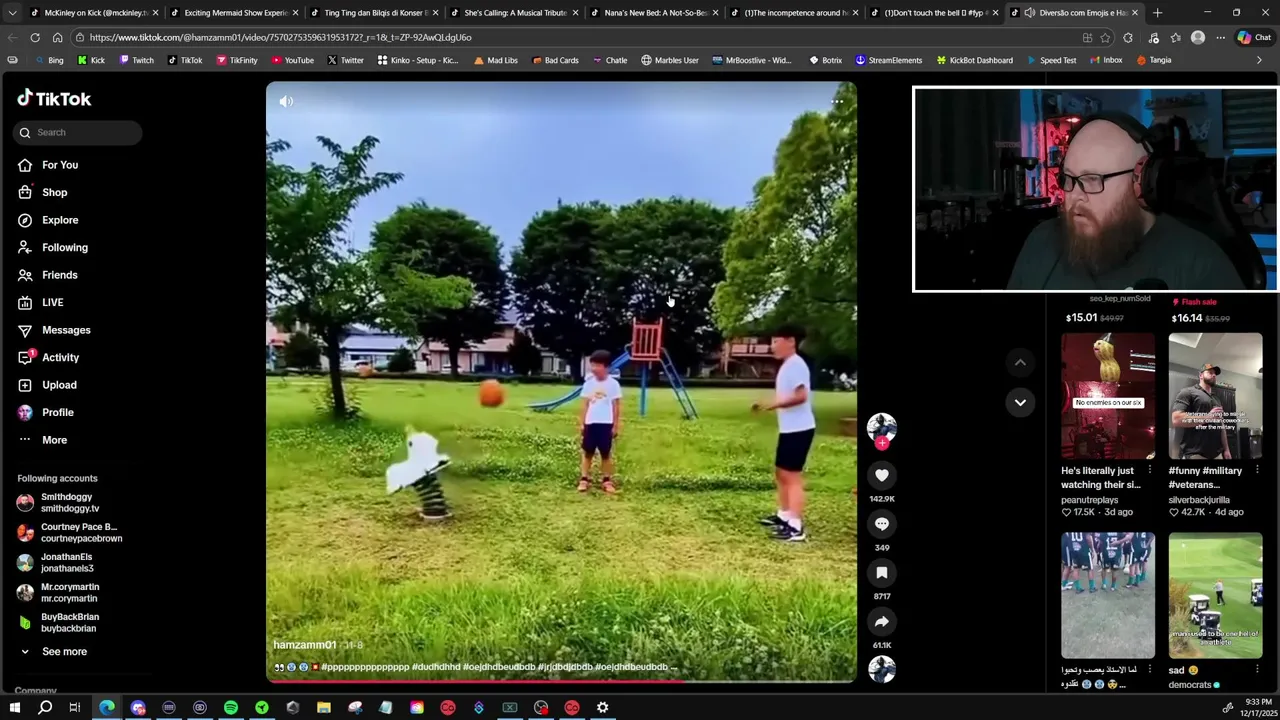Open the spinning sound disc icon

tap(881, 669)
